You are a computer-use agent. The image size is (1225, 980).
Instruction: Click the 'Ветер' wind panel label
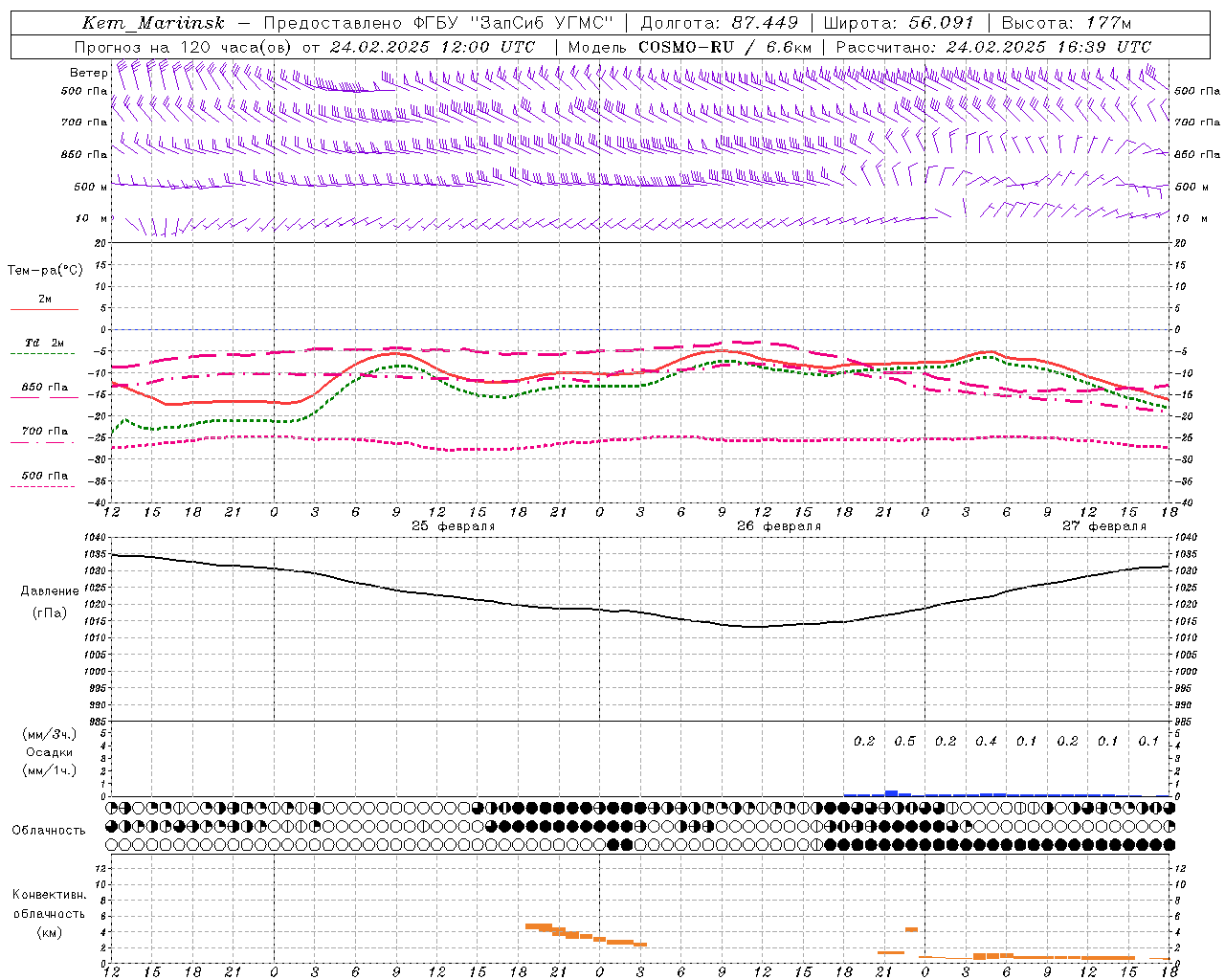pos(88,73)
